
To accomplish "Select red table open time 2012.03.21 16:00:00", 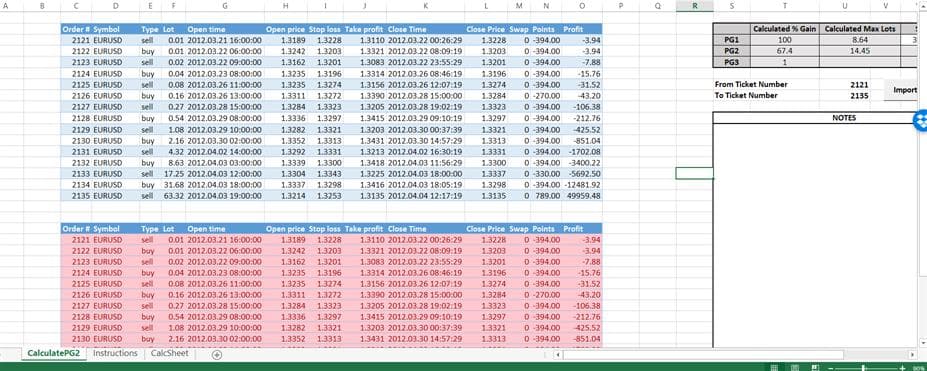I will point(225,240).
